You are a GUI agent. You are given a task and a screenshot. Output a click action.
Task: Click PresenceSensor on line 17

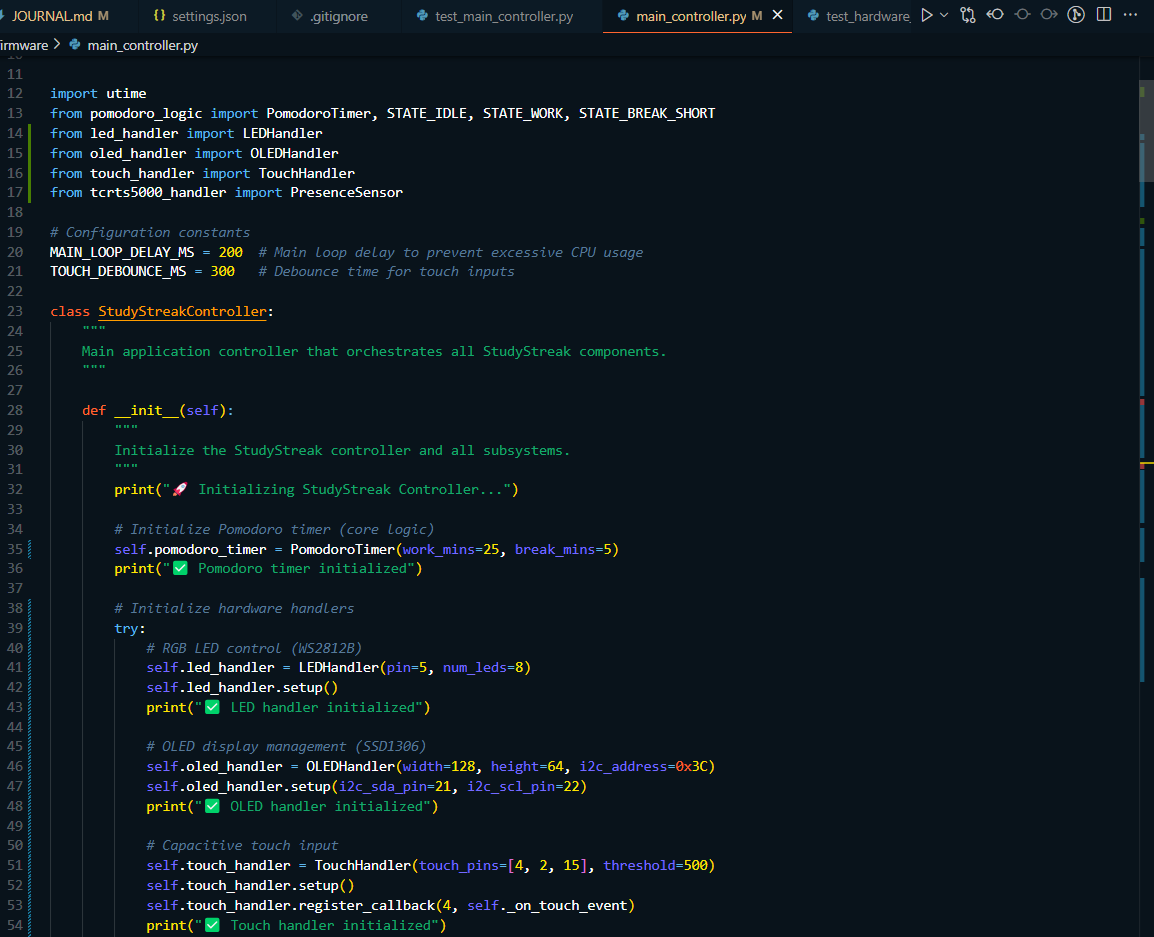[346, 192]
